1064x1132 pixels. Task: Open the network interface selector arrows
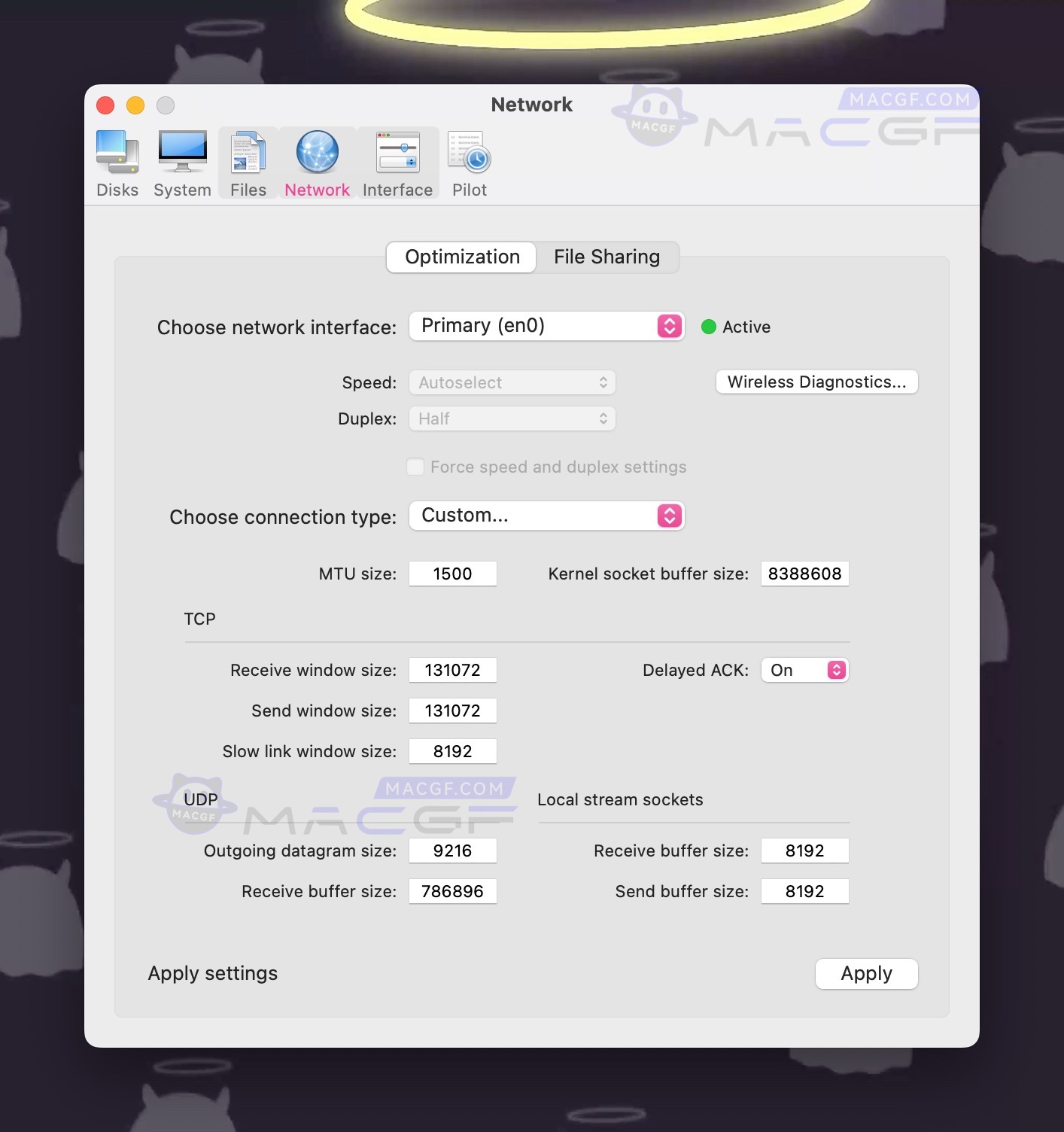click(x=668, y=326)
